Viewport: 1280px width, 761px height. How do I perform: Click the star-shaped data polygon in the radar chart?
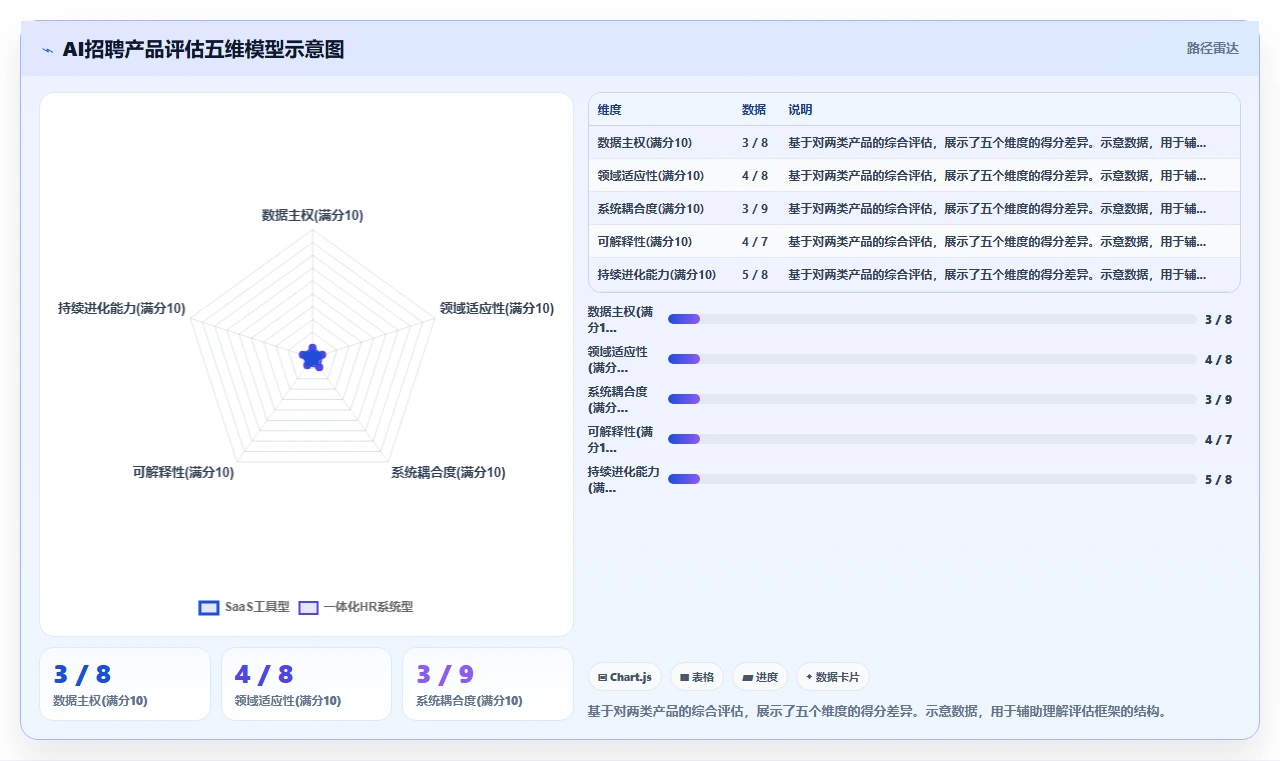point(313,357)
